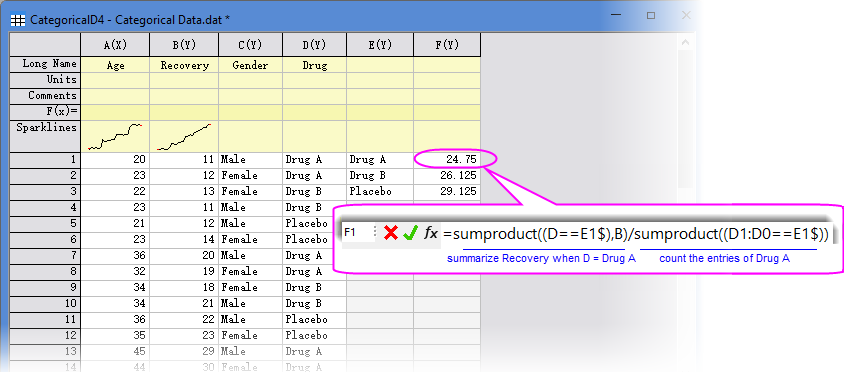Select cell with value 29.125
Image resolution: width=844 pixels, height=372 pixels.
(x=447, y=192)
